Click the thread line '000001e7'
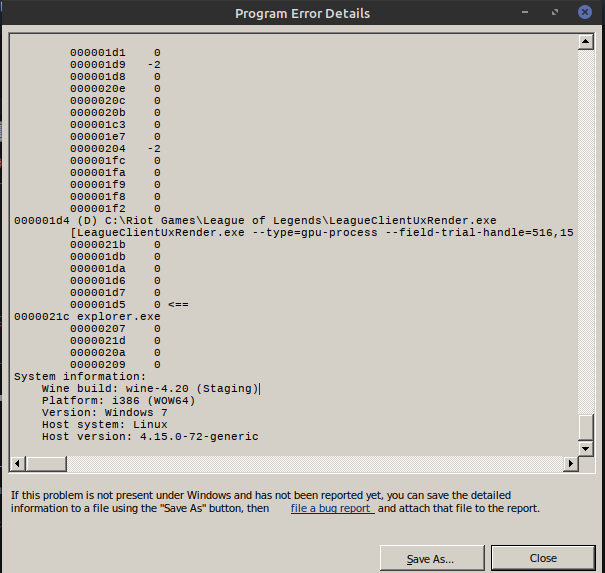This screenshot has width=605, height=573. (x=115, y=137)
